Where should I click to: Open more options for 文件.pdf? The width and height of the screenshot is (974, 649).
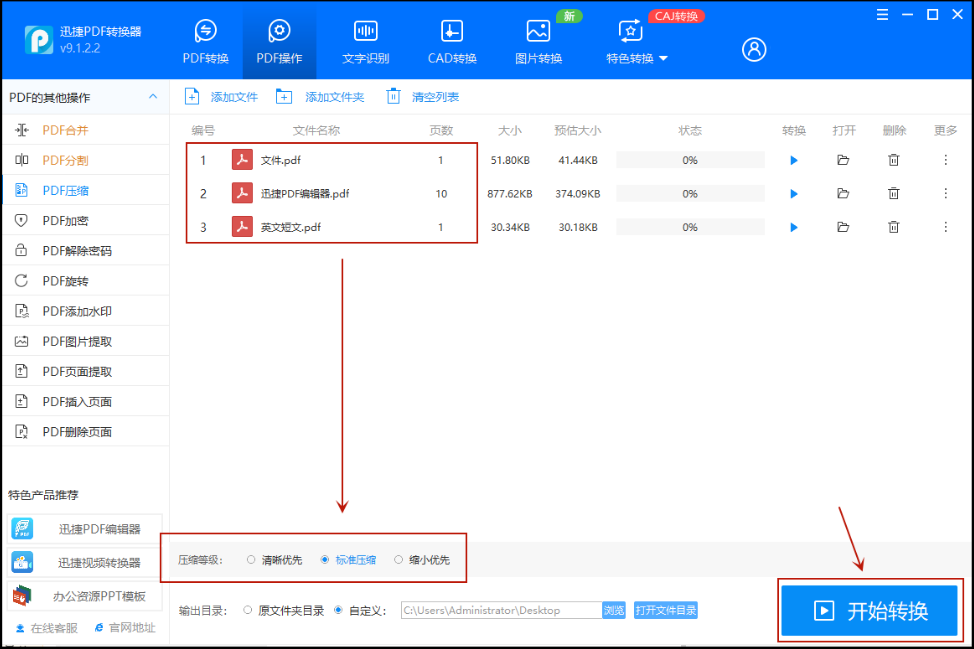click(945, 160)
